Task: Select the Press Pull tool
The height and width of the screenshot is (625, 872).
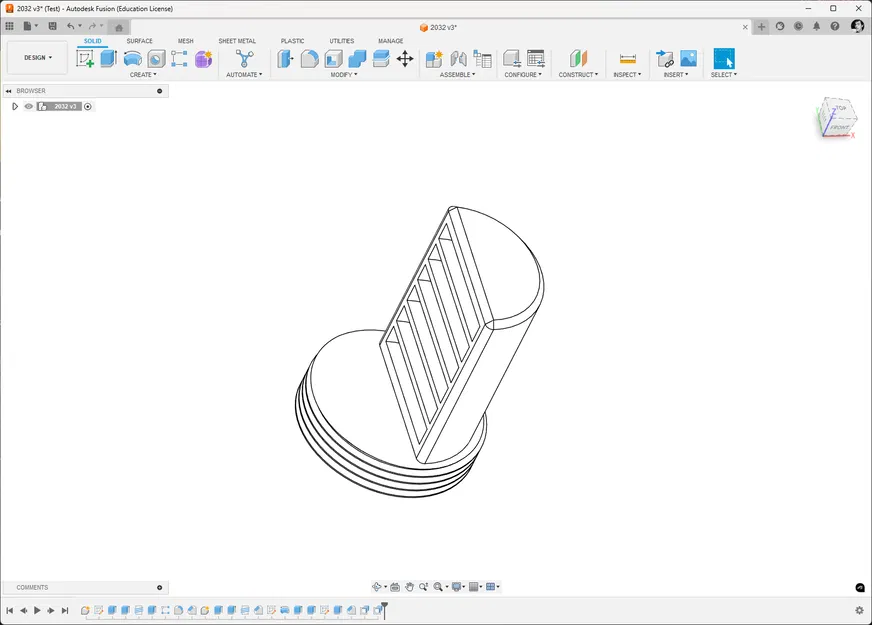Action: (x=285, y=58)
